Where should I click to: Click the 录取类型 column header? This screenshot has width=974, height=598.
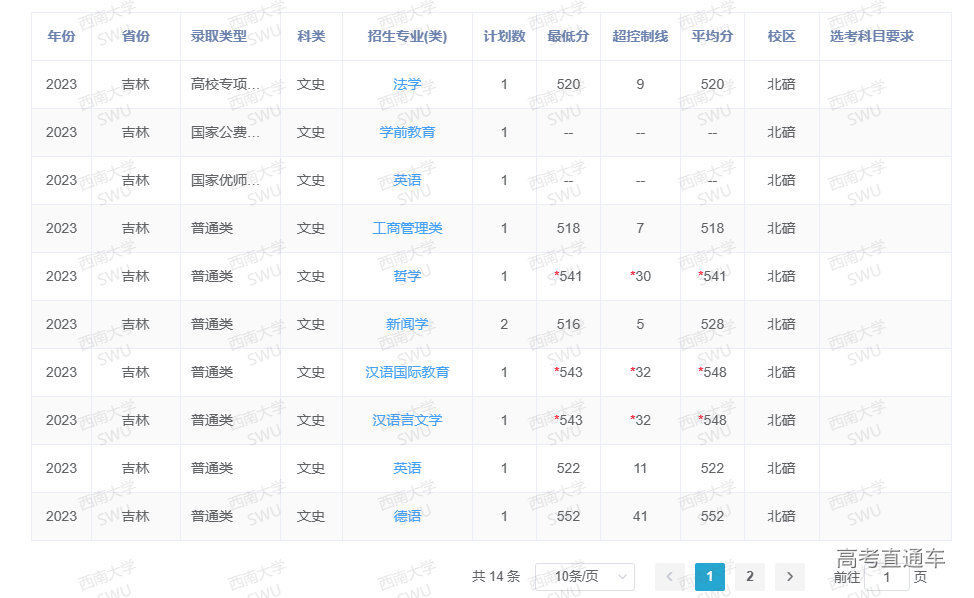point(219,36)
